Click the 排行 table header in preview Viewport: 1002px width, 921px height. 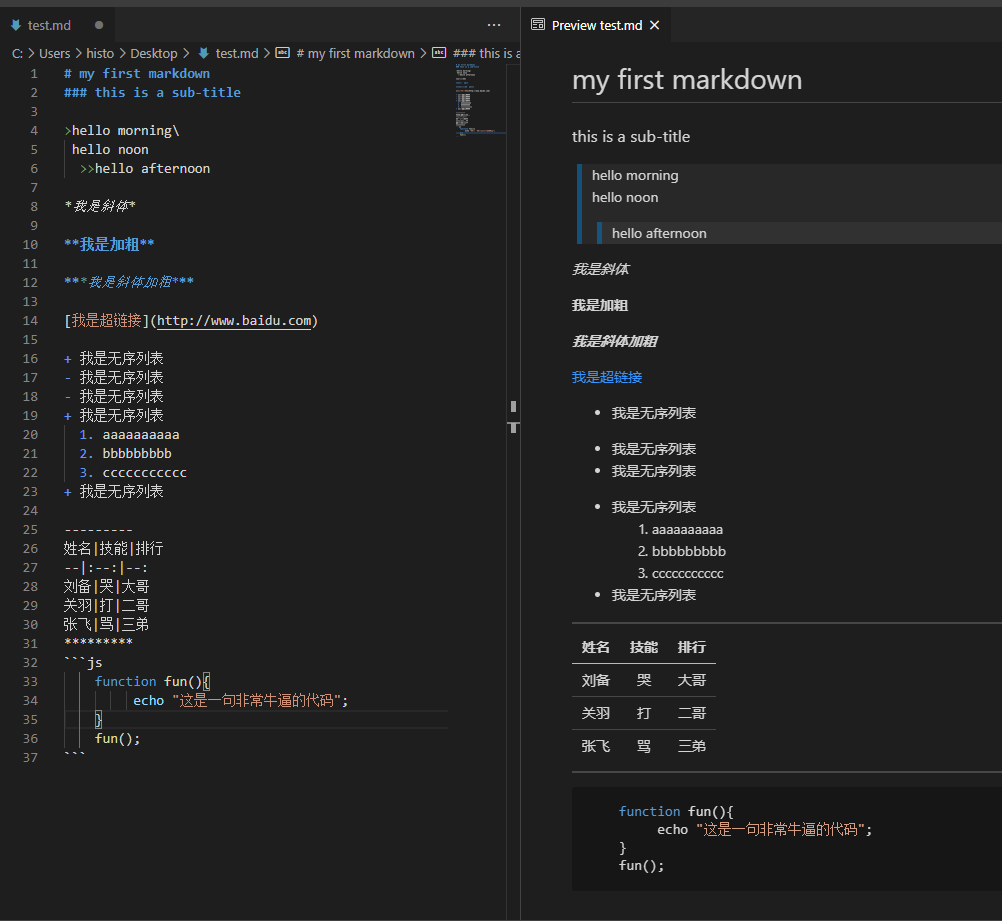(691, 647)
